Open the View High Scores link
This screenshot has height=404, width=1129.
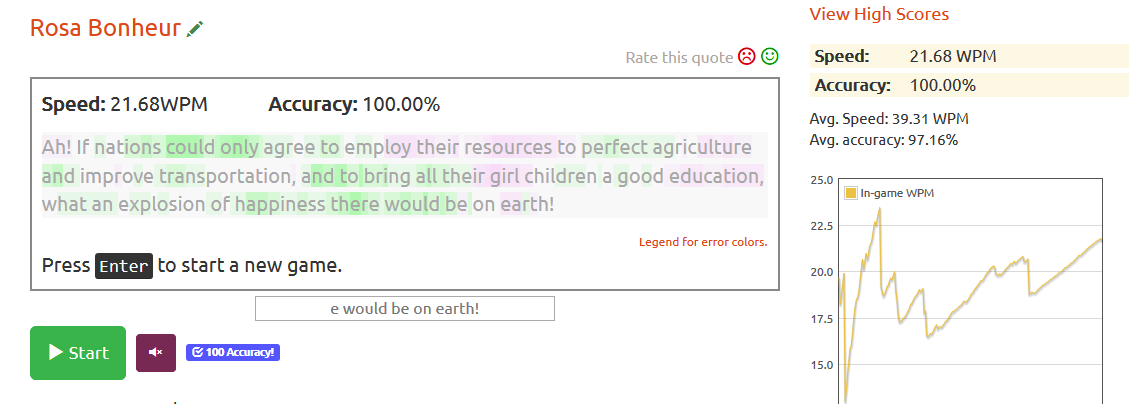pos(879,14)
